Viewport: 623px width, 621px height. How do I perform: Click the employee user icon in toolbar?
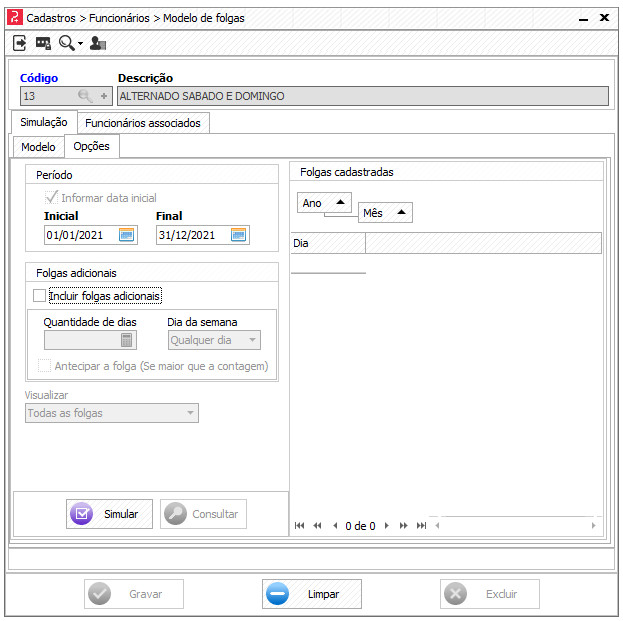click(x=98, y=43)
